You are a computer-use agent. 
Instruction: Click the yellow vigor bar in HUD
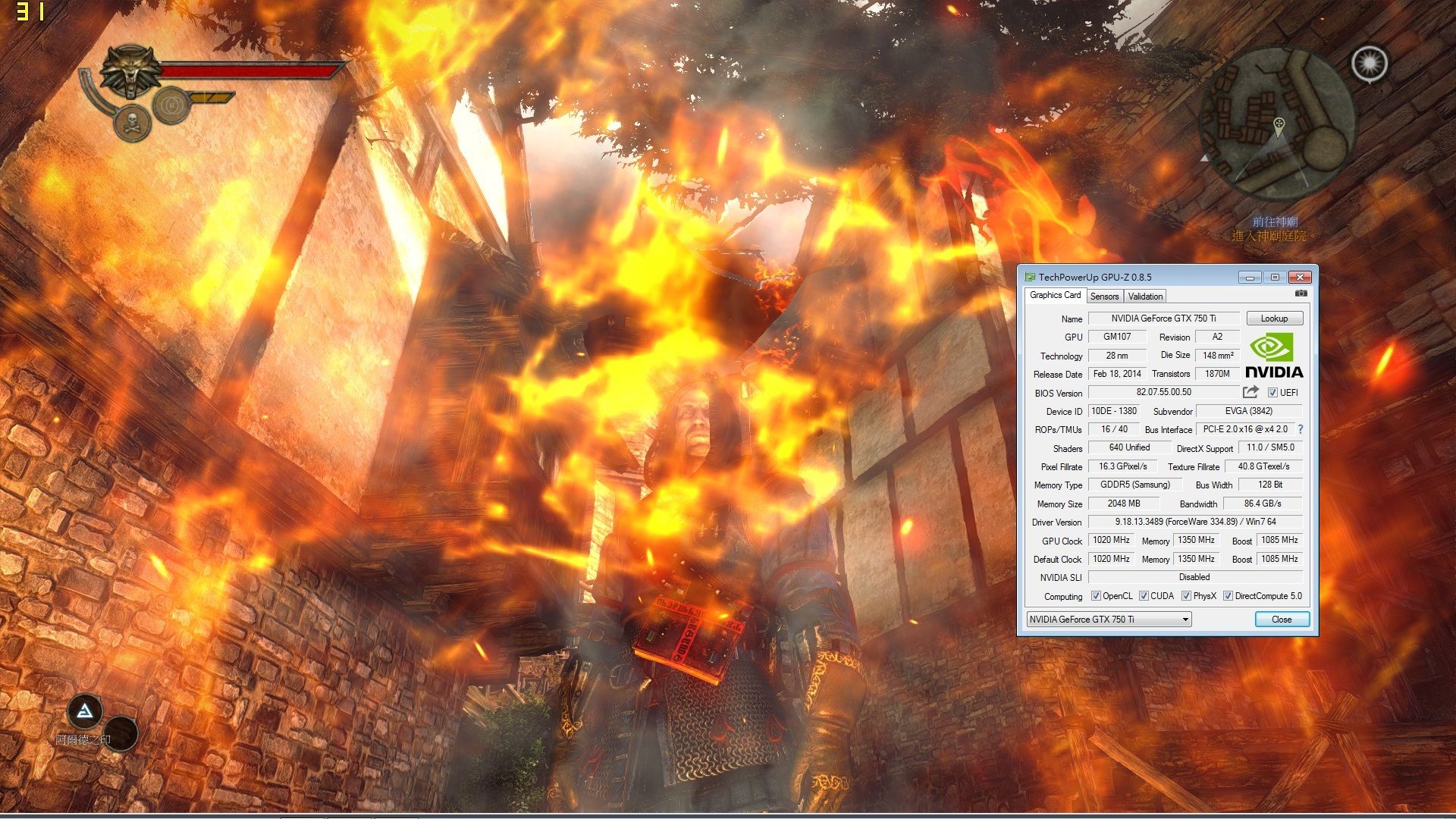(211, 98)
